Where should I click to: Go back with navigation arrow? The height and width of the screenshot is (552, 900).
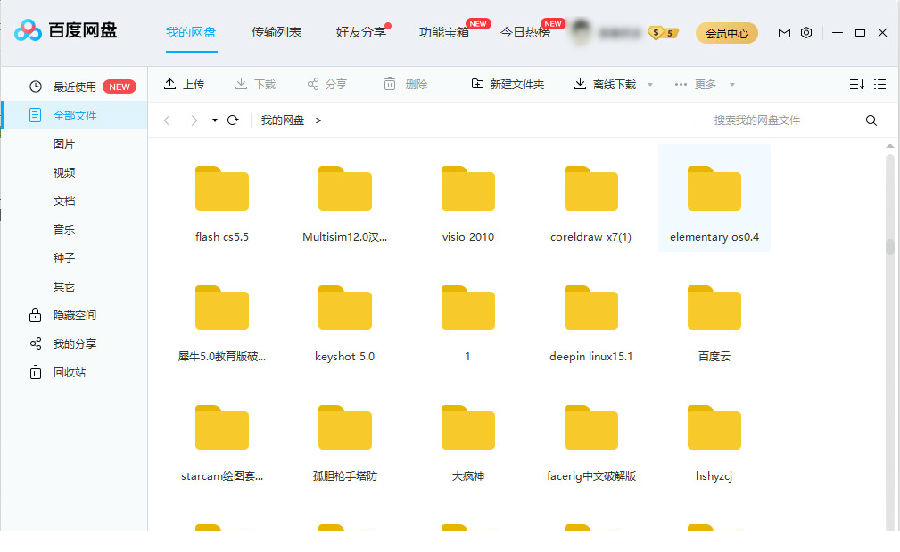click(x=167, y=120)
